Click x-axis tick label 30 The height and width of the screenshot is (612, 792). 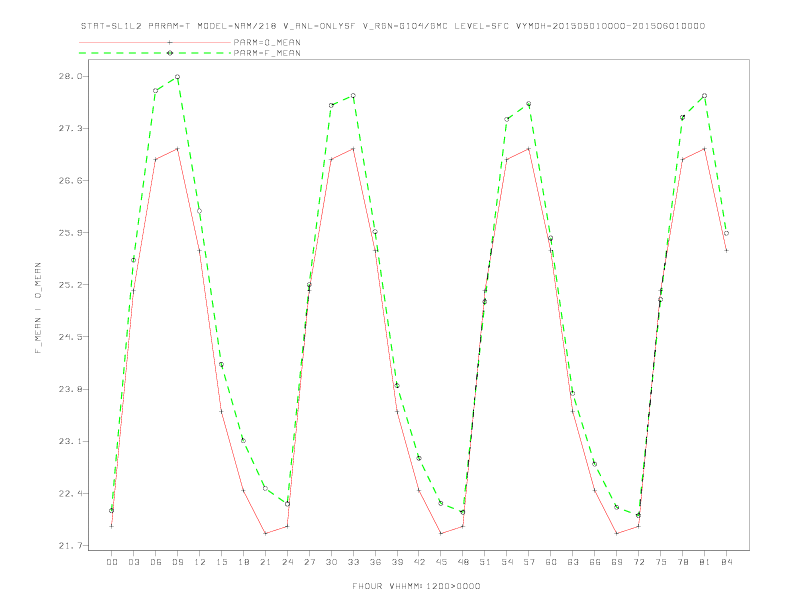click(331, 562)
